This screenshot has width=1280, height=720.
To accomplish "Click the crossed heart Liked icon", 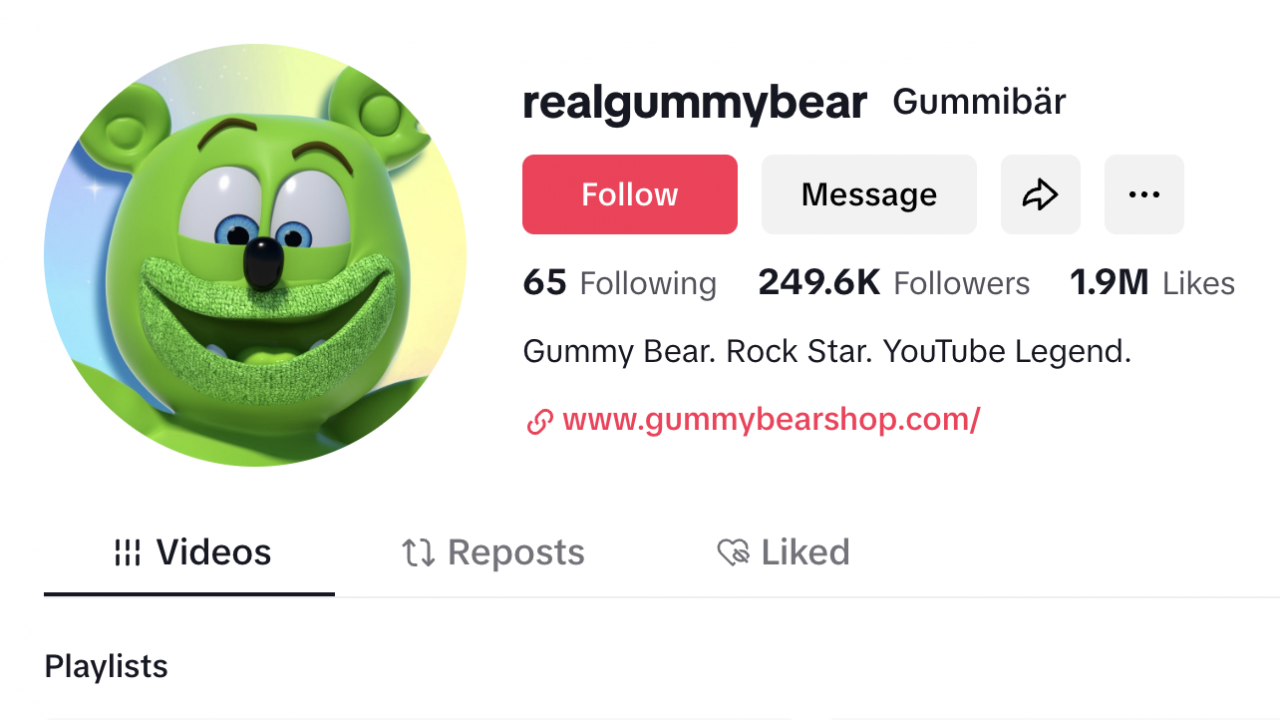I will tap(733, 552).
